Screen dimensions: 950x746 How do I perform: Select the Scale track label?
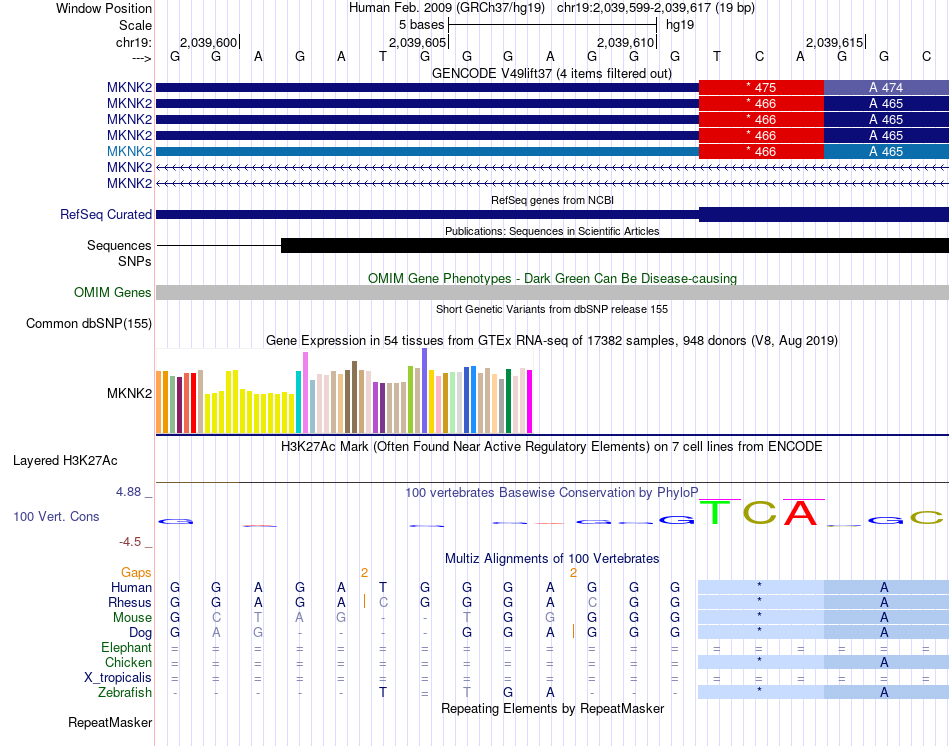[135, 25]
